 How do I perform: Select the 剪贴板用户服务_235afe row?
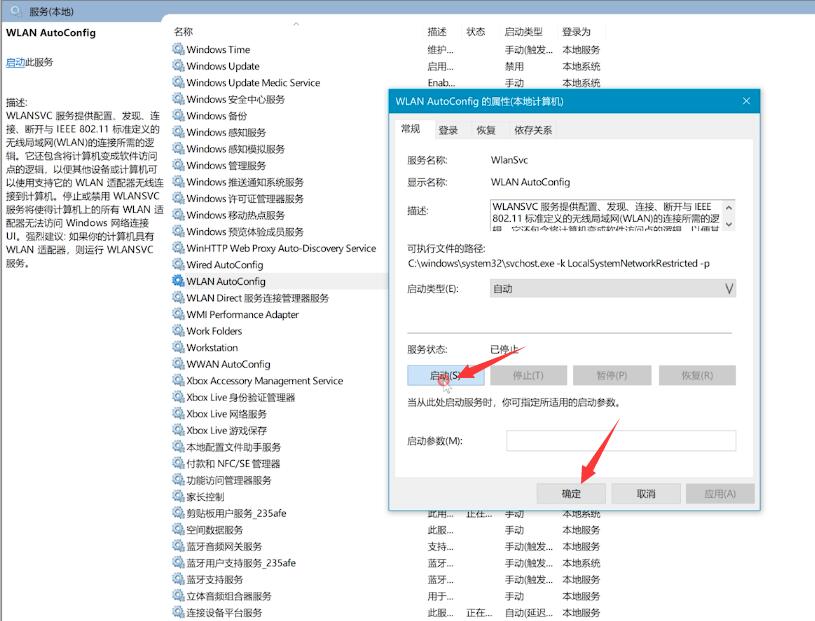click(x=387, y=513)
